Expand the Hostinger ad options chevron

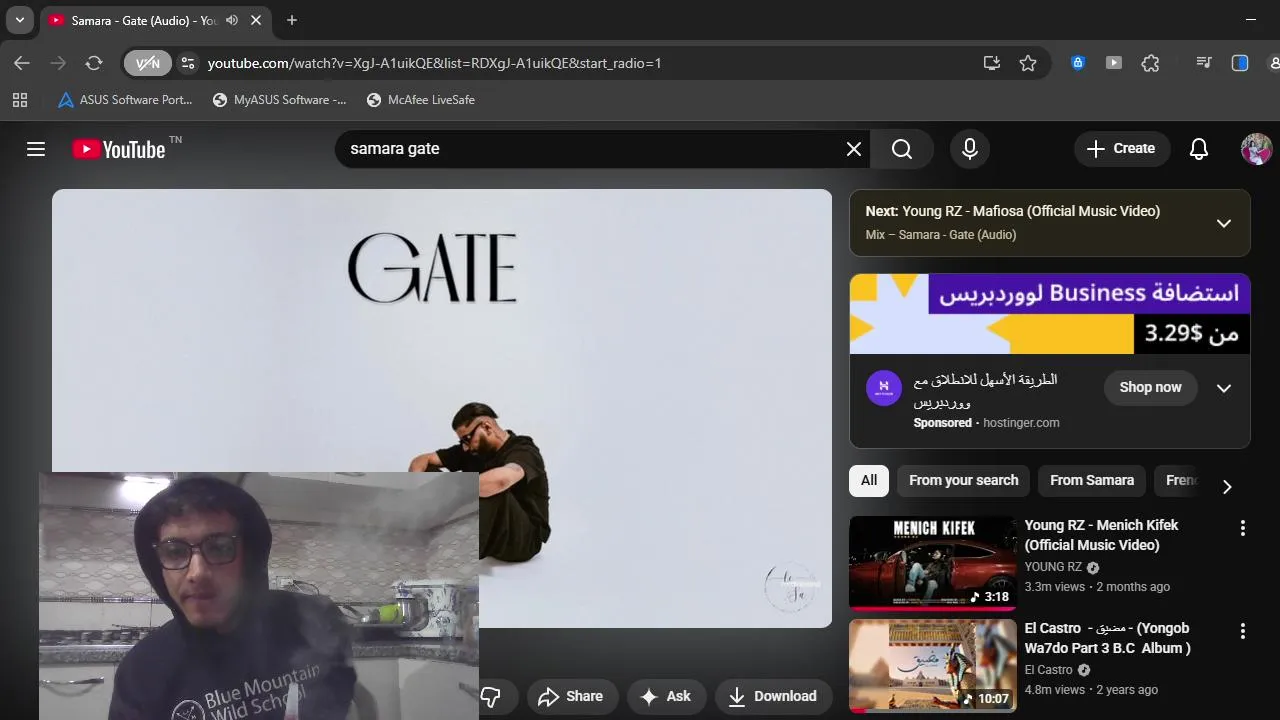(x=1224, y=388)
